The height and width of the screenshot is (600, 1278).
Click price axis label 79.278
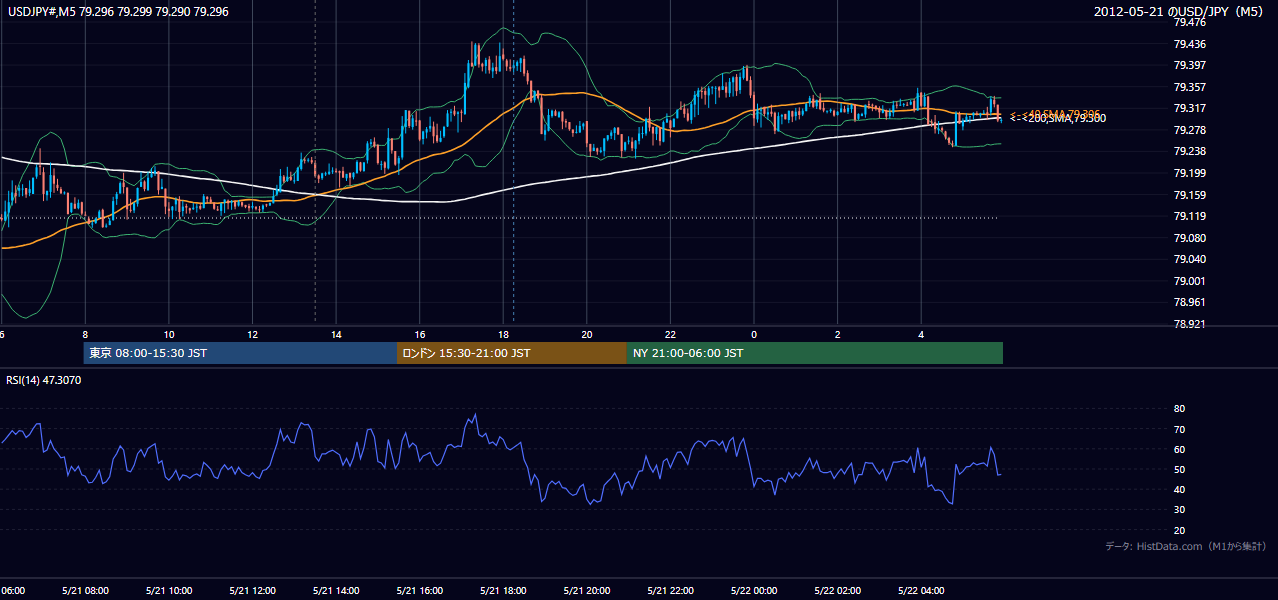pyautogui.click(x=1189, y=130)
